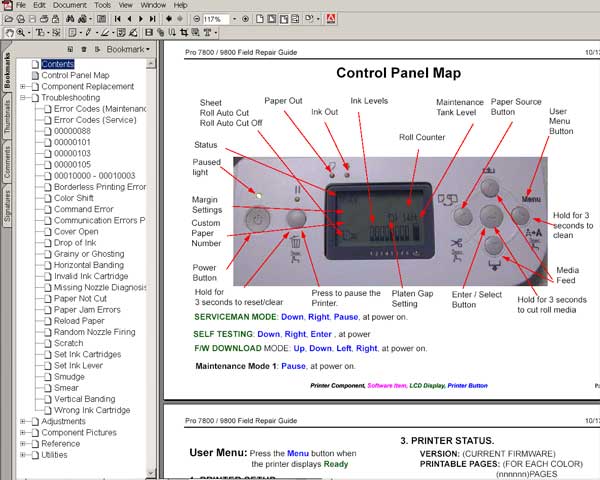Click the Print icon in toolbar

(44, 19)
